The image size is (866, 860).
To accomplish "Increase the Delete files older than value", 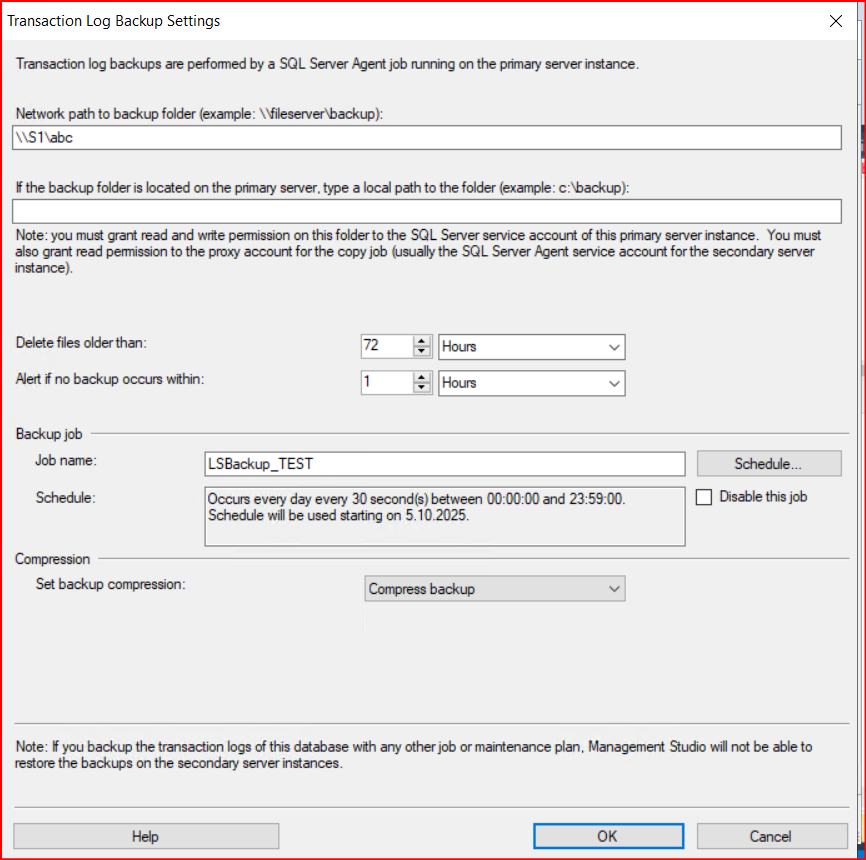I will (x=424, y=341).
